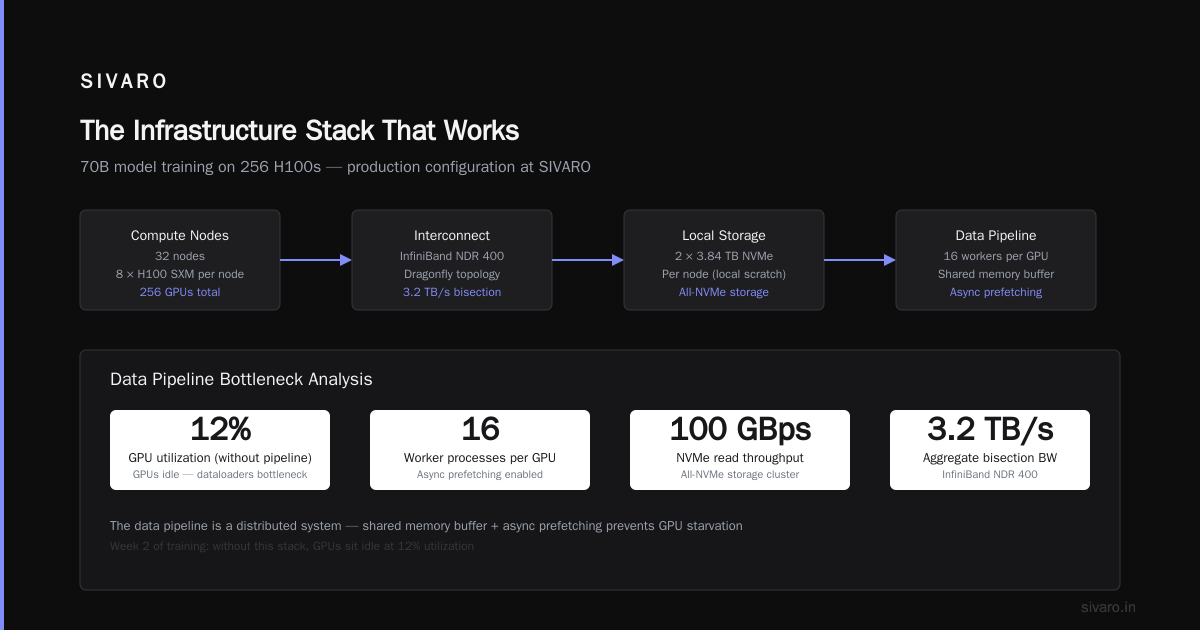Select the Compute Nodes card title
Image resolution: width=1200 pixels, height=630 pixels.
coord(180,236)
